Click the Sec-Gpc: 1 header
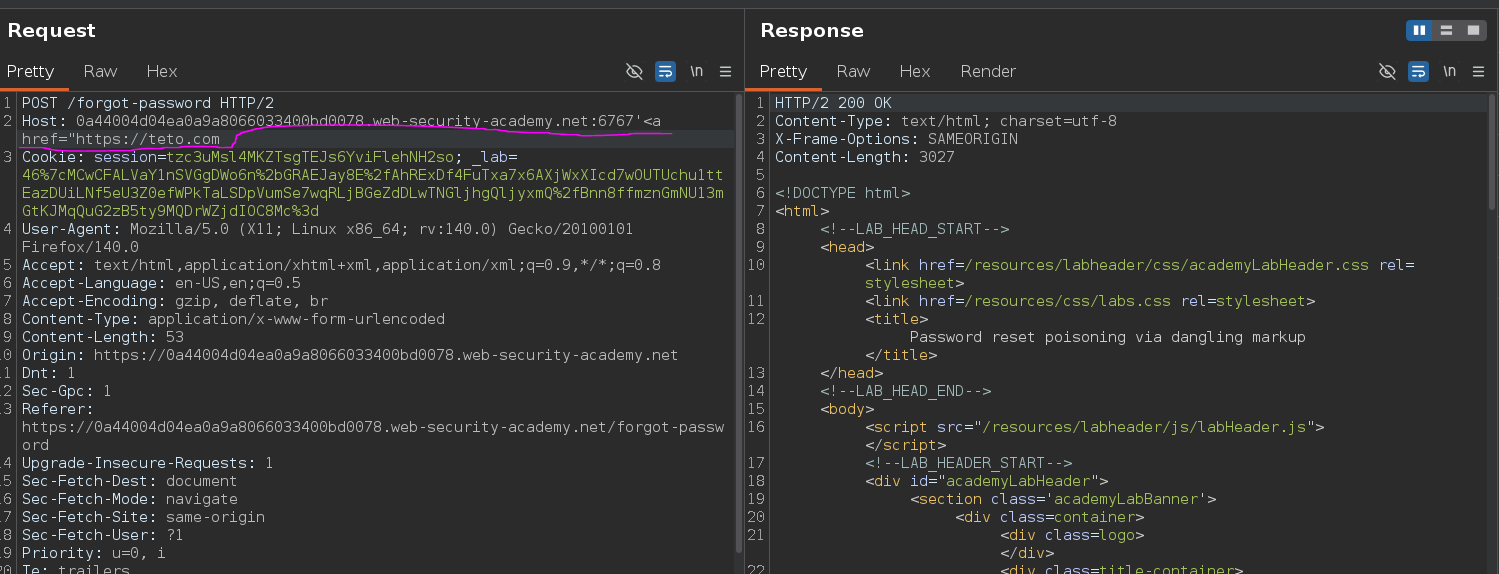The image size is (1499, 574). click(67, 391)
